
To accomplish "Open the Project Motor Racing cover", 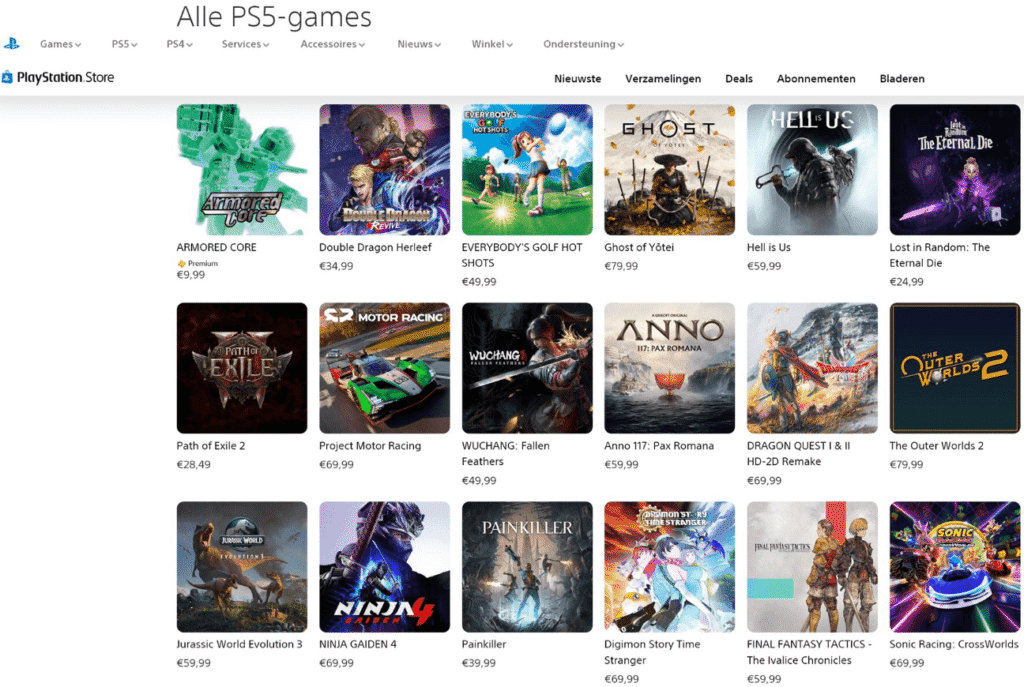I will 385,368.
